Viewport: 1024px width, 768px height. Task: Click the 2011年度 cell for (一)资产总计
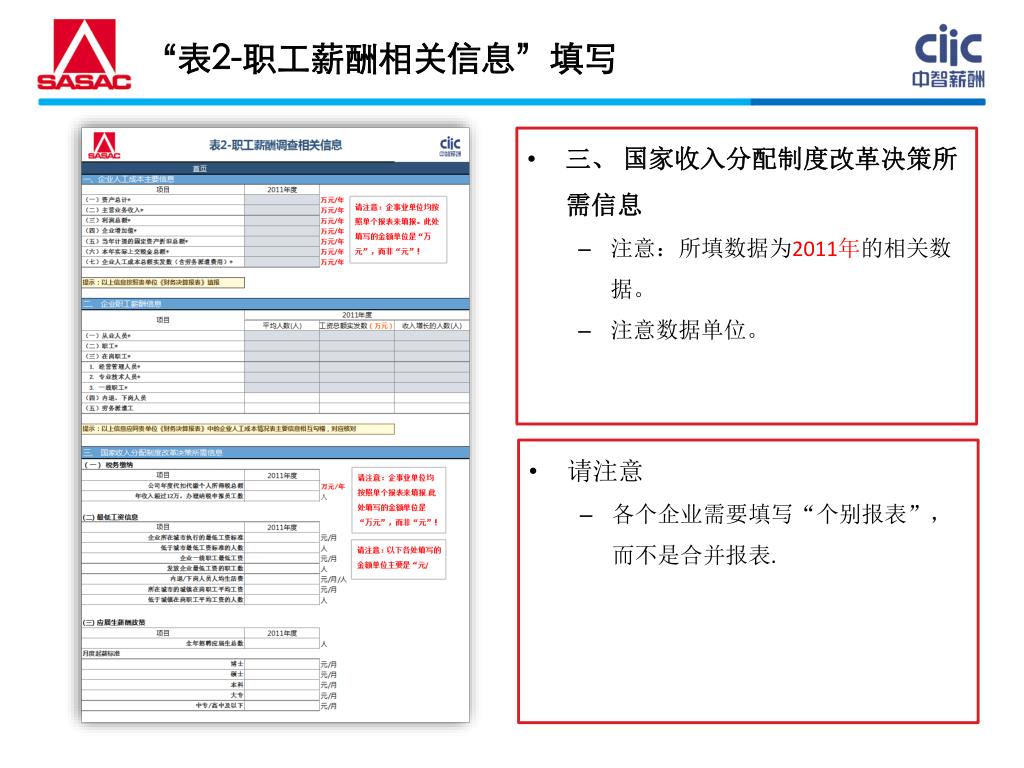click(x=281, y=200)
